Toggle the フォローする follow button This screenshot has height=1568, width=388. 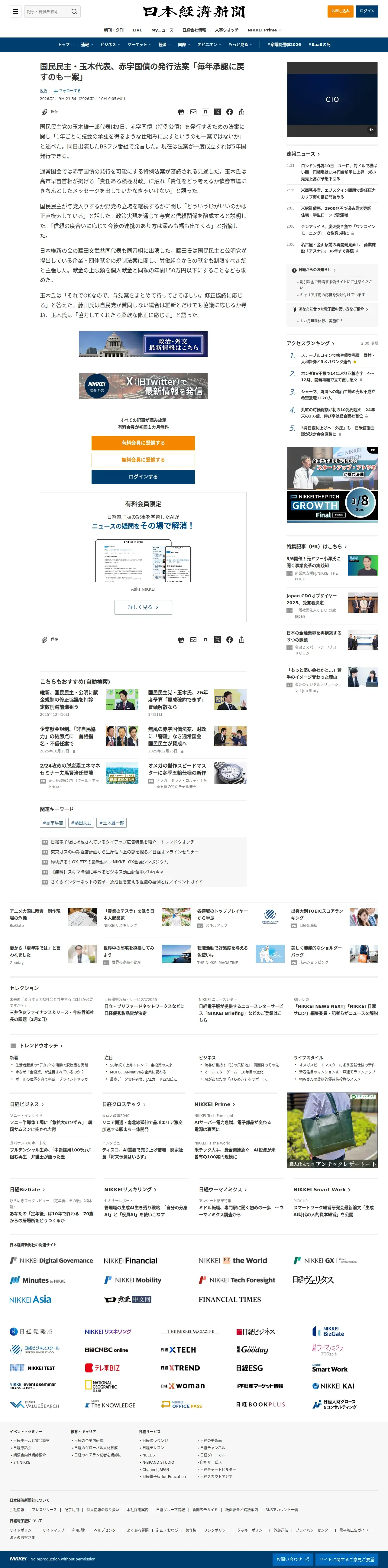coord(67,91)
